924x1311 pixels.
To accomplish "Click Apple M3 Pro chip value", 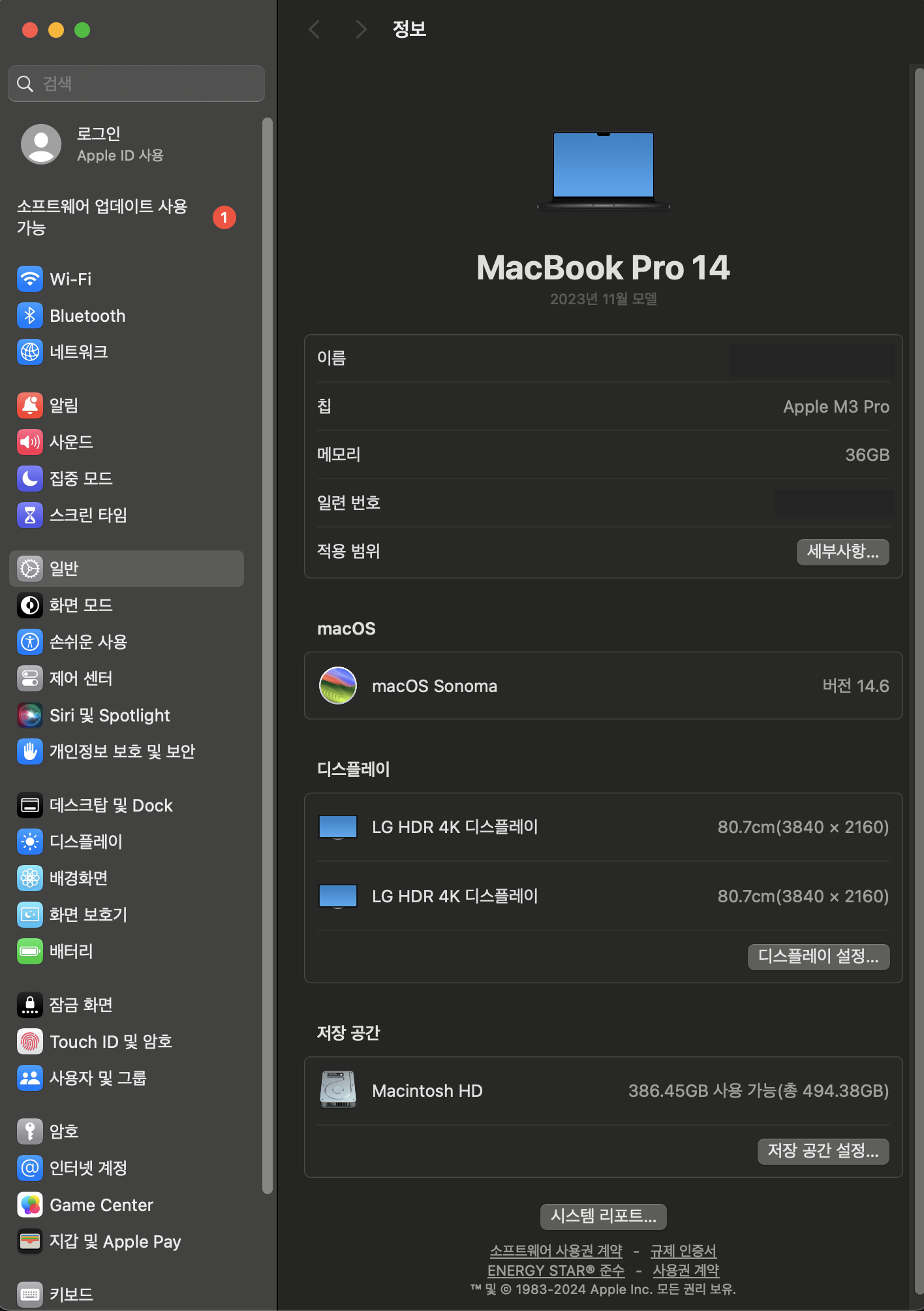I will click(x=836, y=407).
